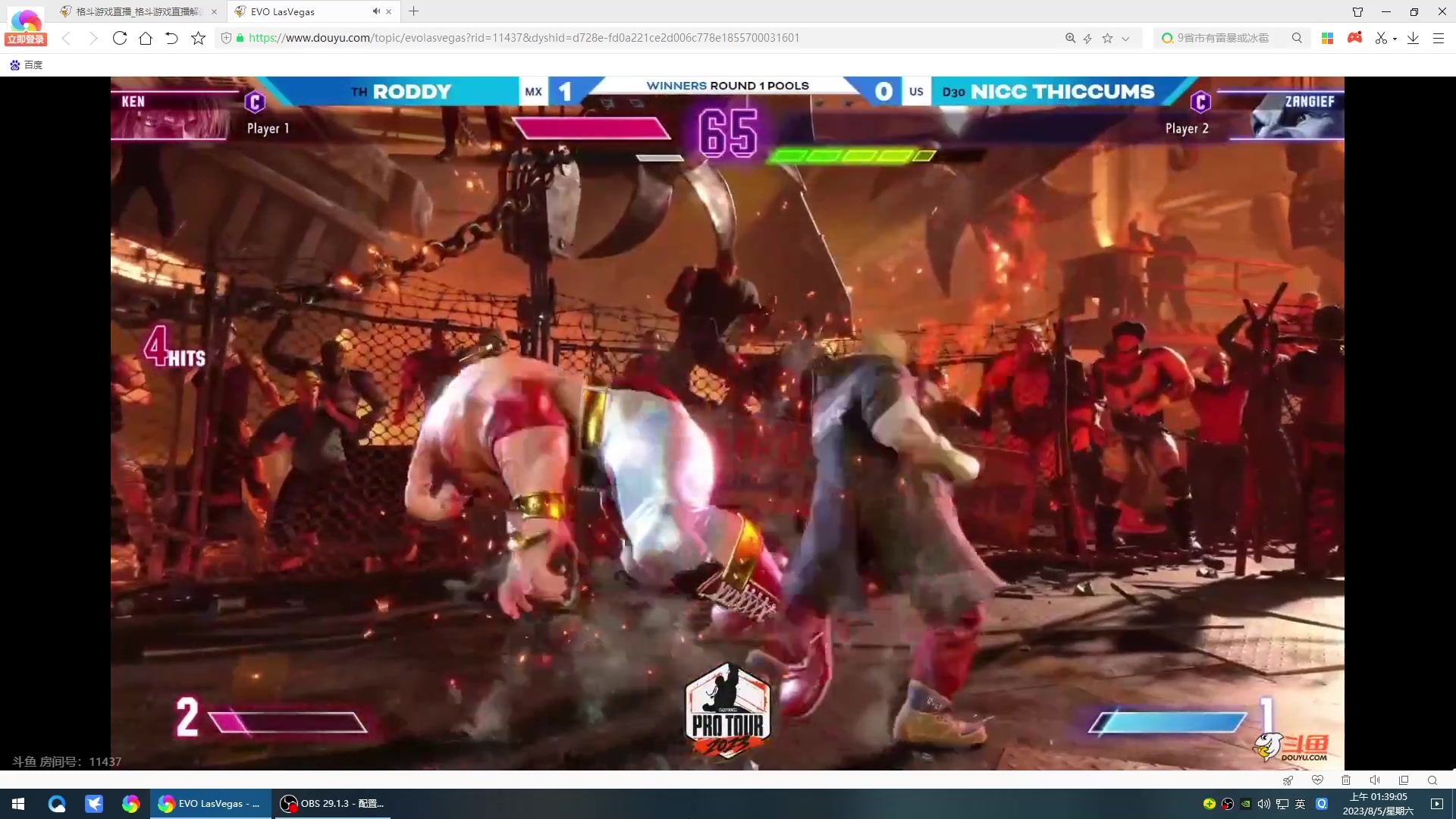Go back to previous page

[66, 38]
